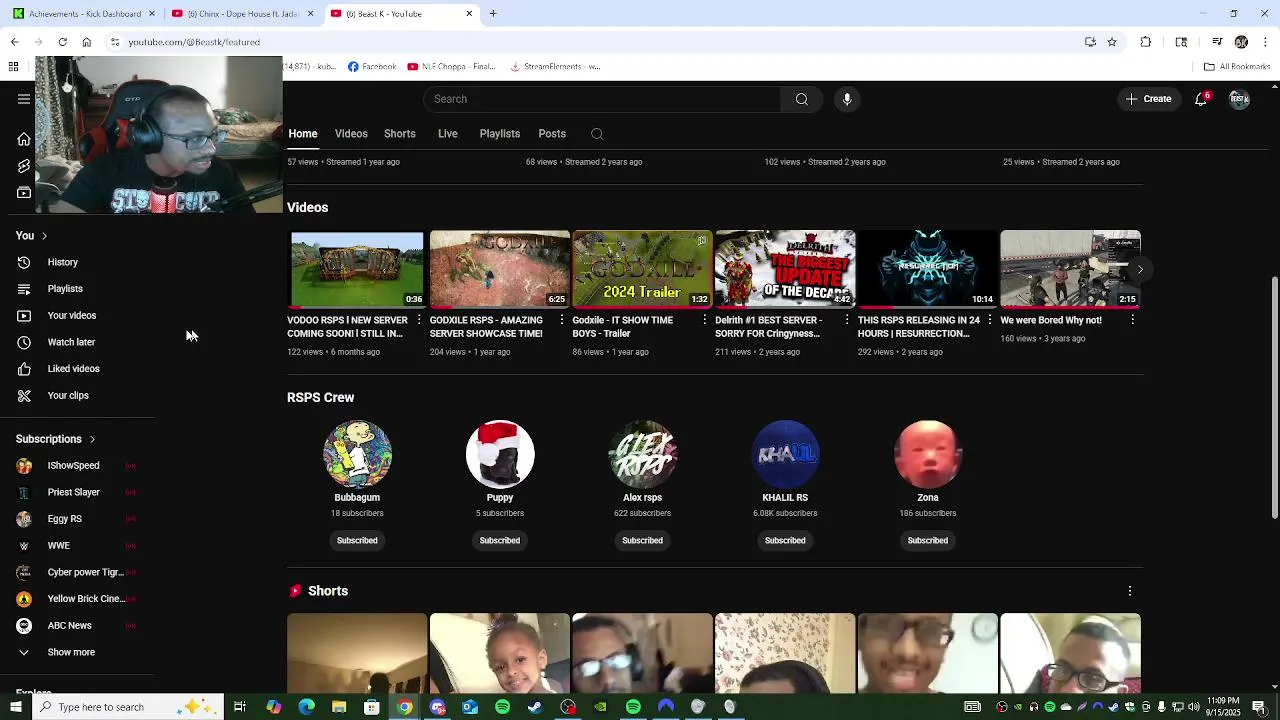Open the Chrome apps grid
The height and width of the screenshot is (720, 1280).
[14, 67]
